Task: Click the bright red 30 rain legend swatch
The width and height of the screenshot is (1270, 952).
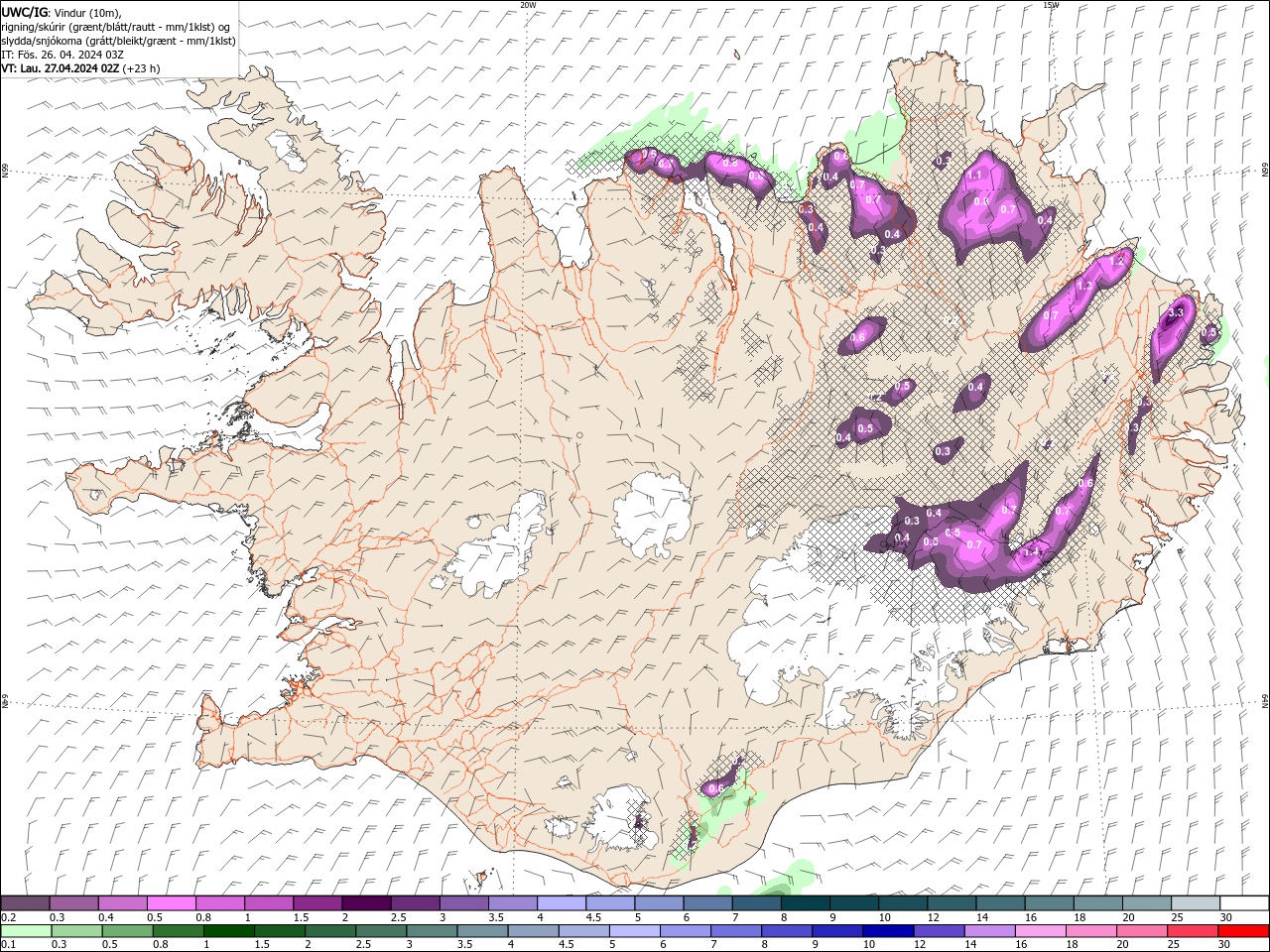Action: pos(1243,931)
